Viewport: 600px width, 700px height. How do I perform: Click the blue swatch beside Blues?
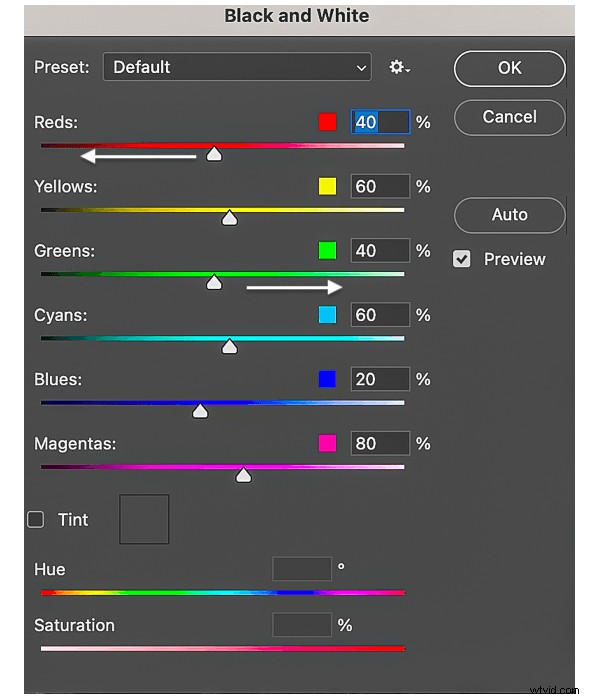[x=327, y=379]
